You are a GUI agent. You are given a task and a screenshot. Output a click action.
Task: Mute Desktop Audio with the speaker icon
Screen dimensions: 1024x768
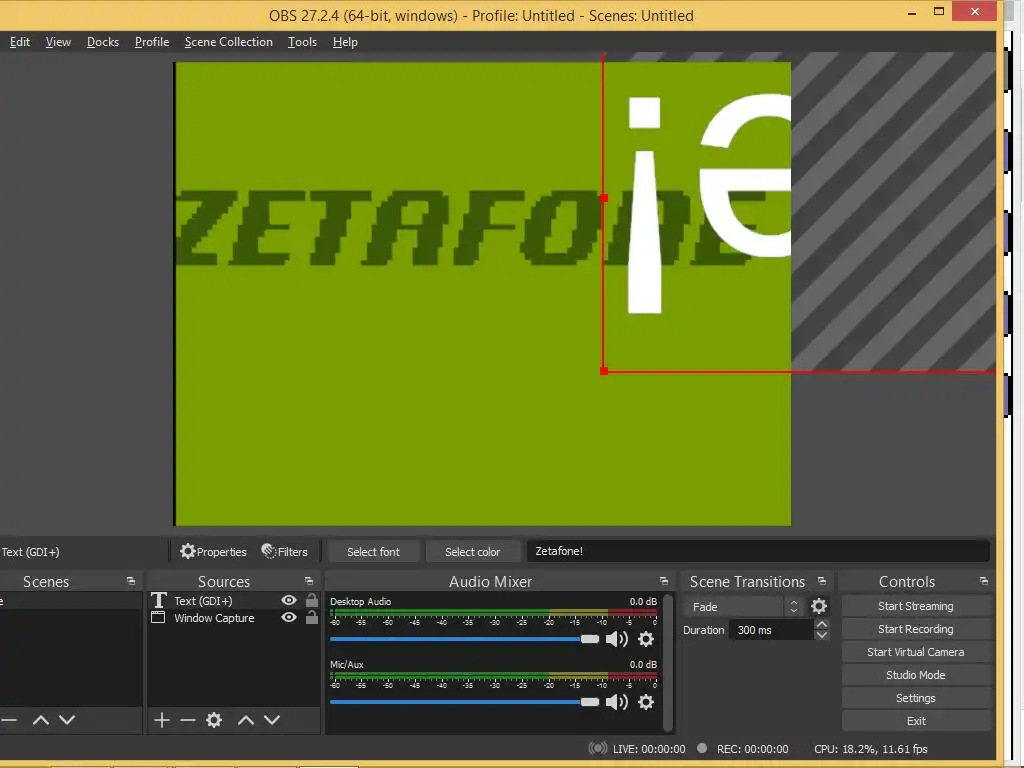(616, 639)
